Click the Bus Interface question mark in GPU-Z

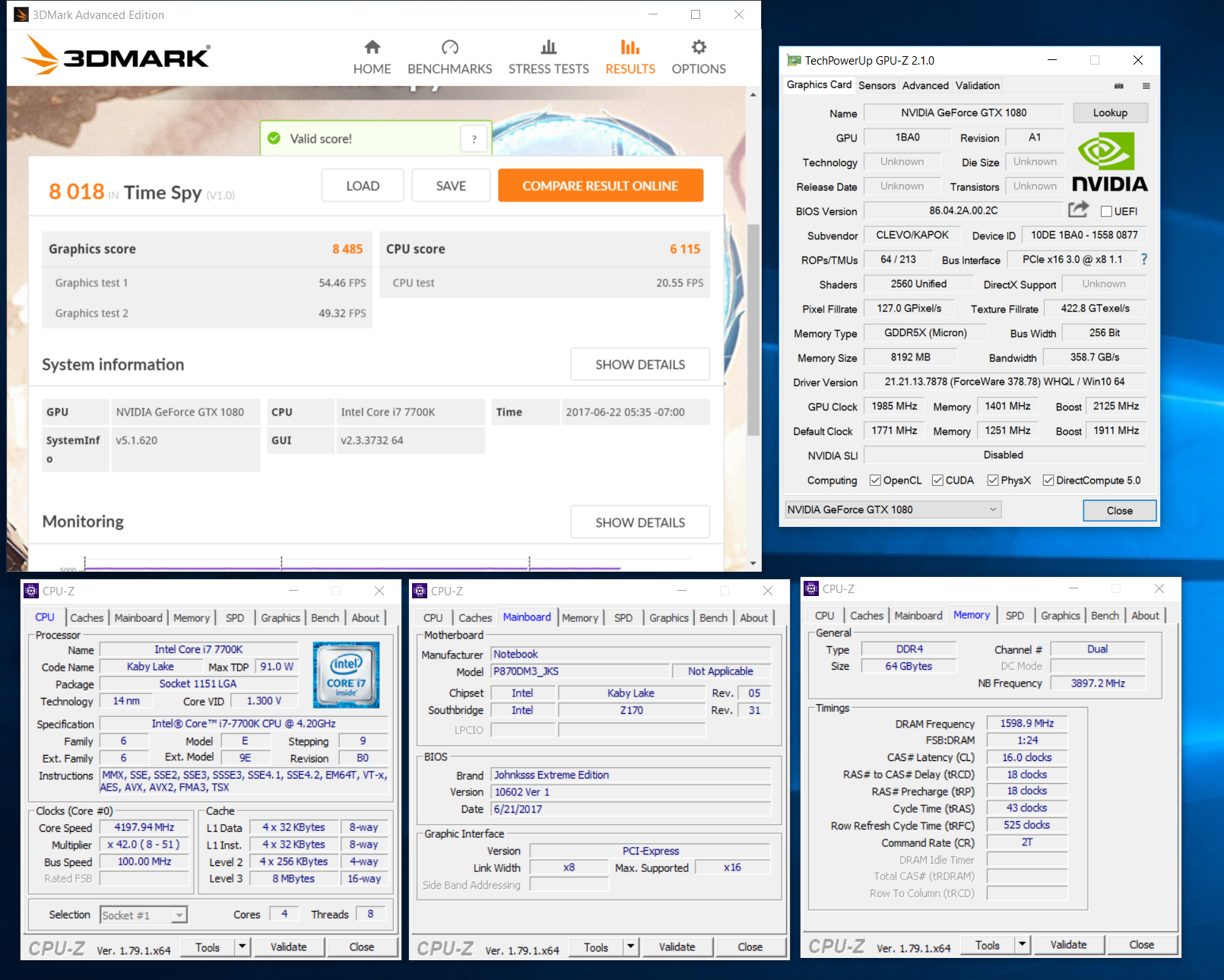1144,259
